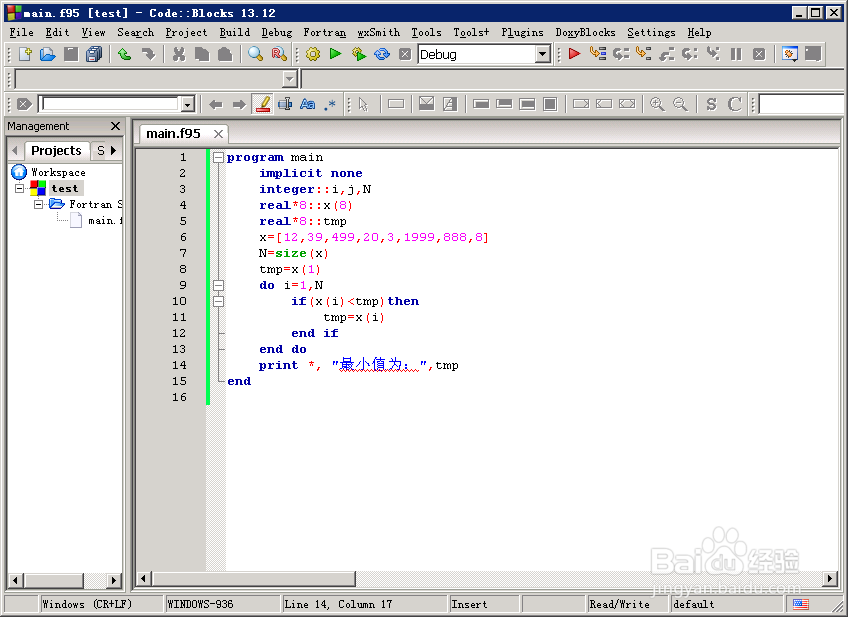The height and width of the screenshot is (617, 848).
Task: Fold the if block on line 10
Action: [218, 301]
